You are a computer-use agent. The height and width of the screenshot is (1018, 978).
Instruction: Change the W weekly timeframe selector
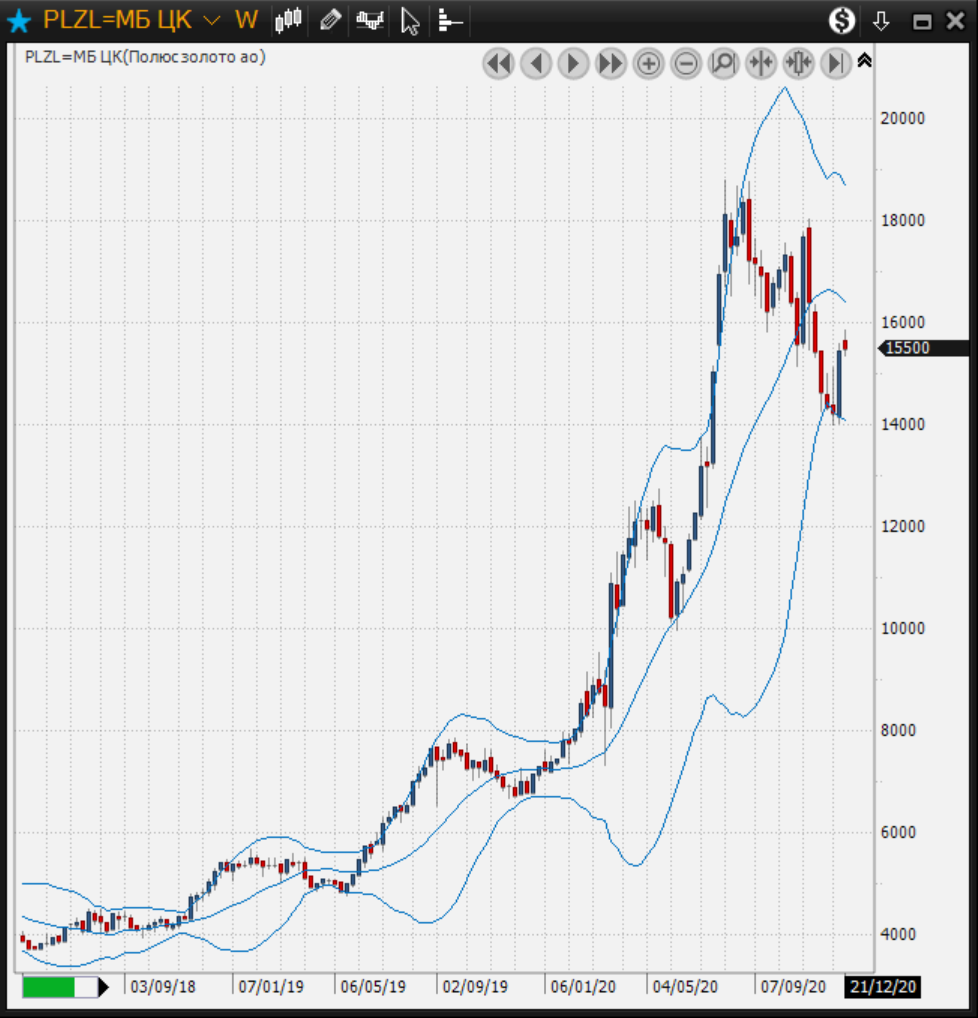click(246, 20)
